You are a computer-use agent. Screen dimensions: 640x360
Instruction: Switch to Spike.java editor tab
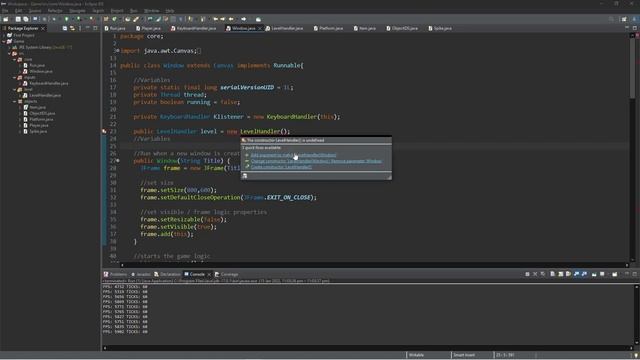tap(440, 28)
